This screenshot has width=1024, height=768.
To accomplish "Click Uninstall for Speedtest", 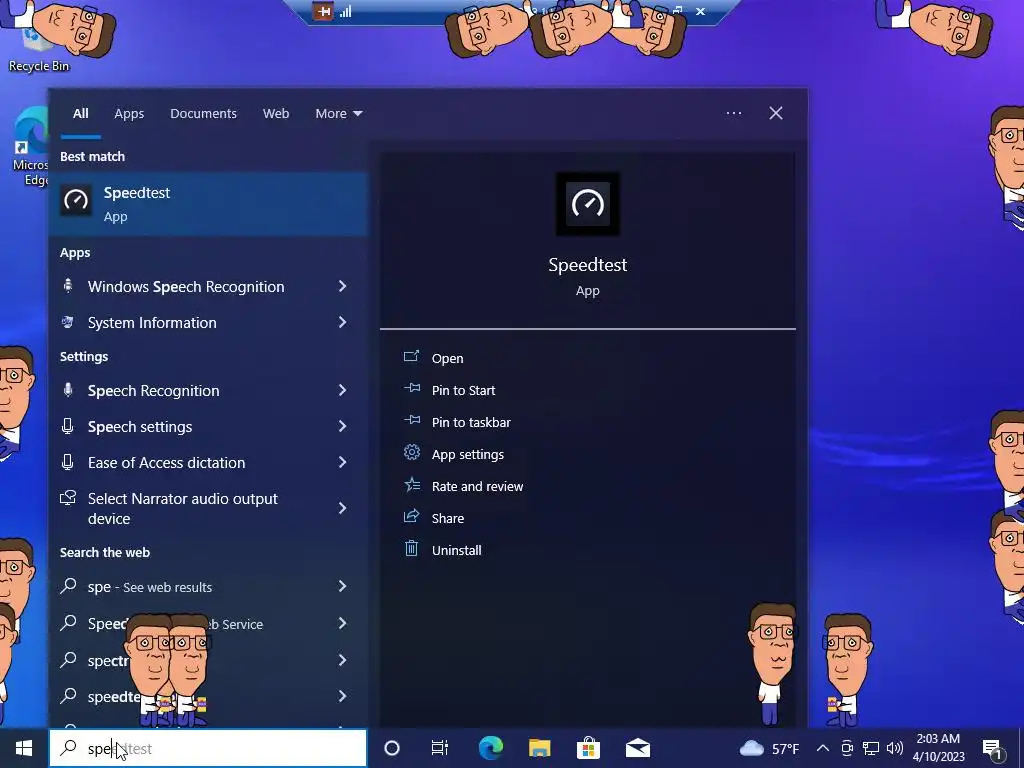I will (x=456, y=550).
